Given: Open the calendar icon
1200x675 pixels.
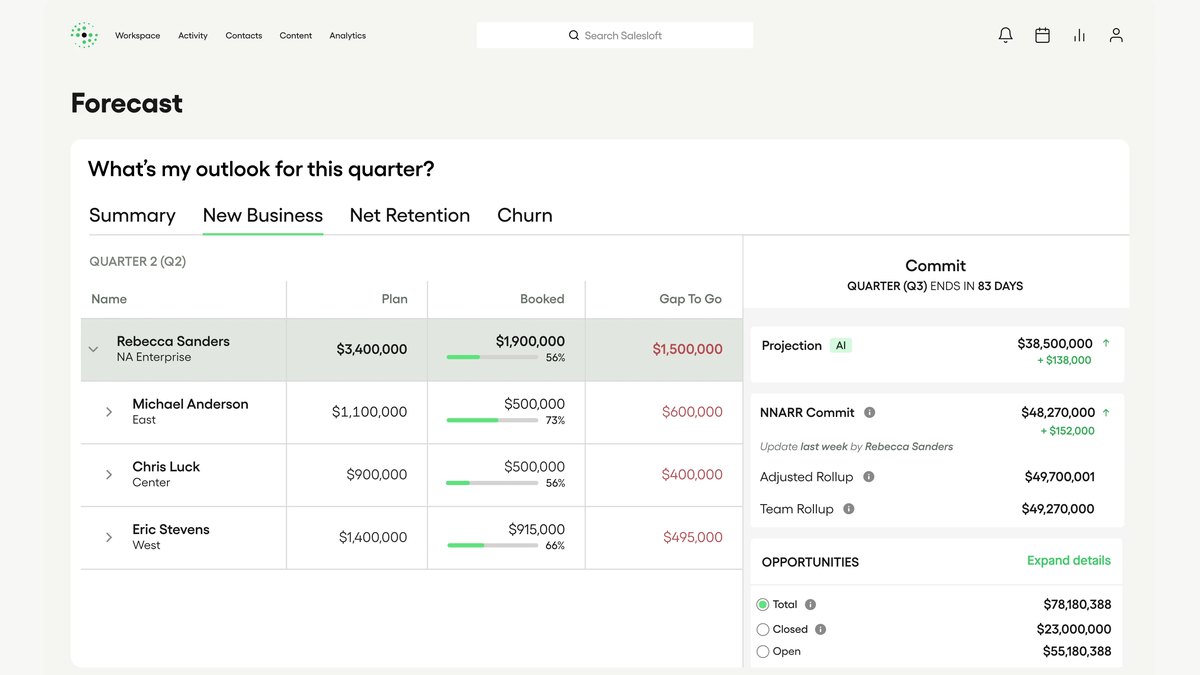Looking at the screenshot, I should [1042, 35].
